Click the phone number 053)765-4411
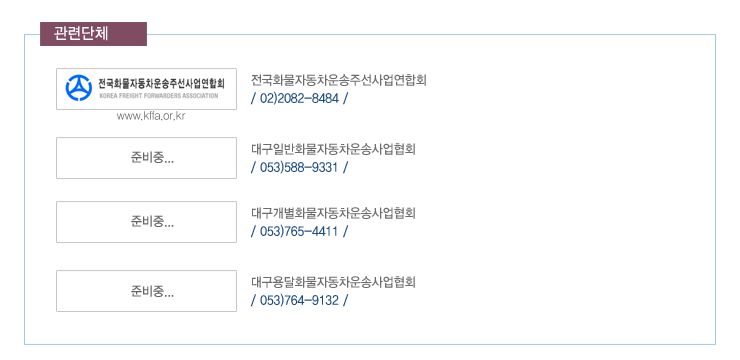 (299, 232)
